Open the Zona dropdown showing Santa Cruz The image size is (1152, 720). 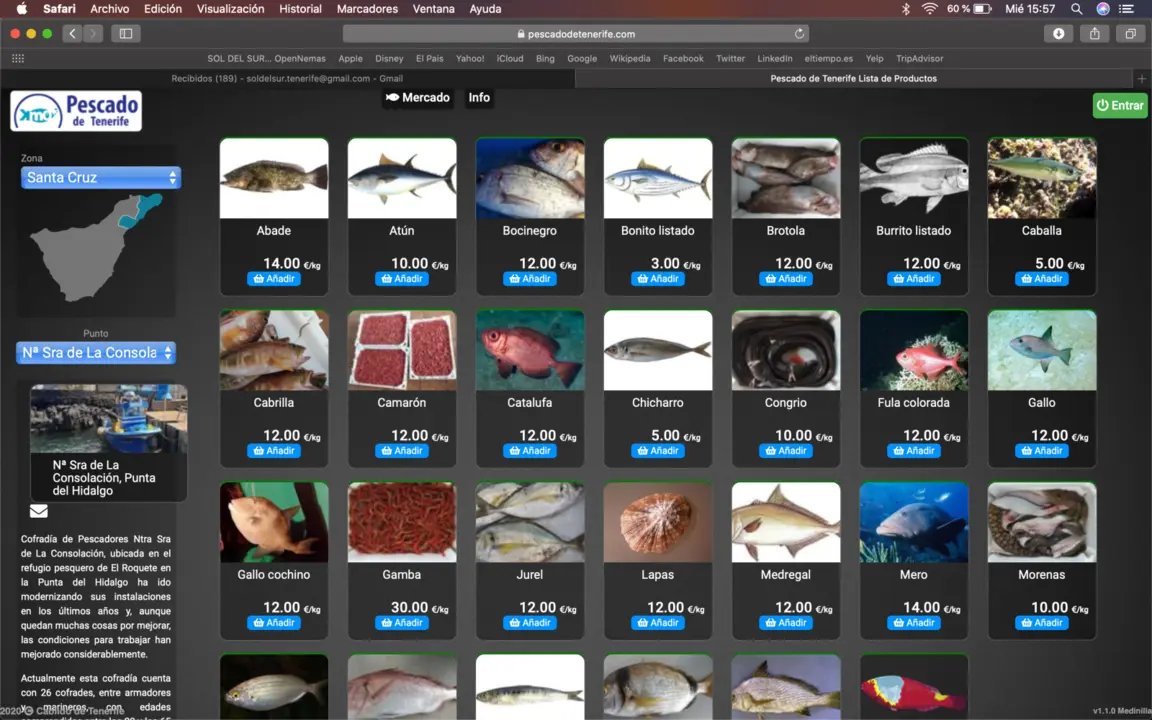point(101,178)
